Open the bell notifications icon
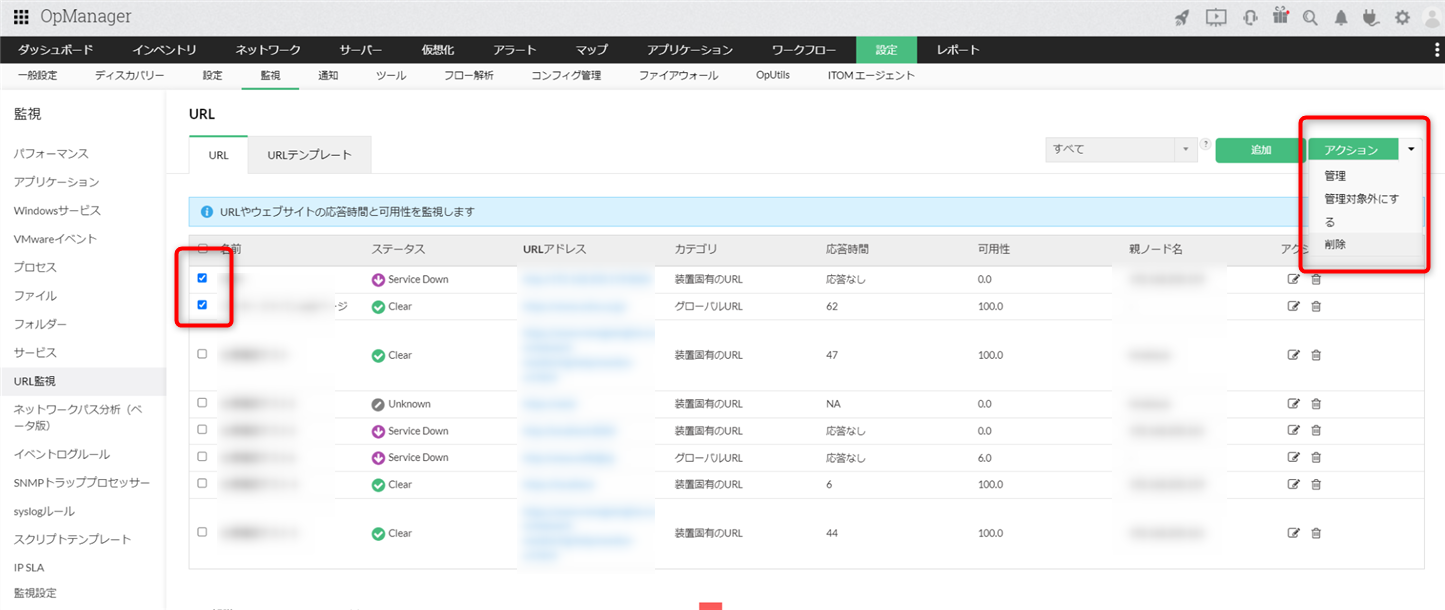 (x=1341, y=17)
